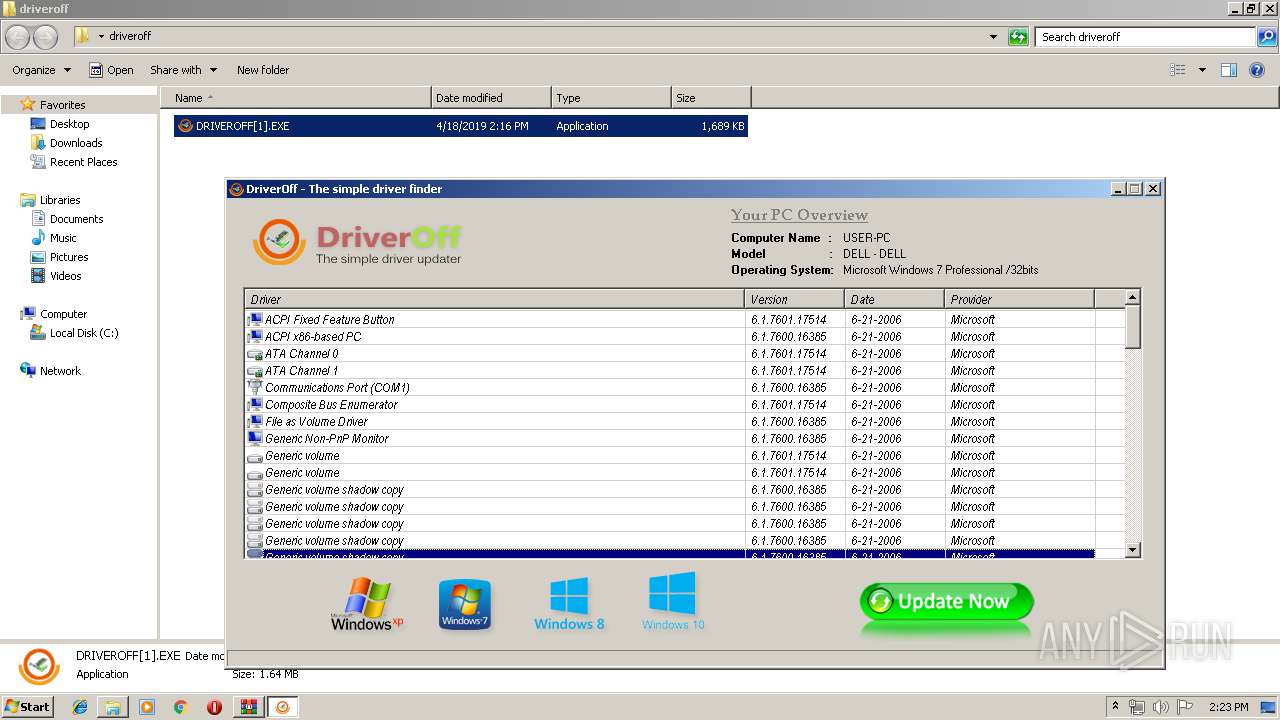Show hidden system tray icons
This screenshot has height=720, width=1280.
[1116, 707]
